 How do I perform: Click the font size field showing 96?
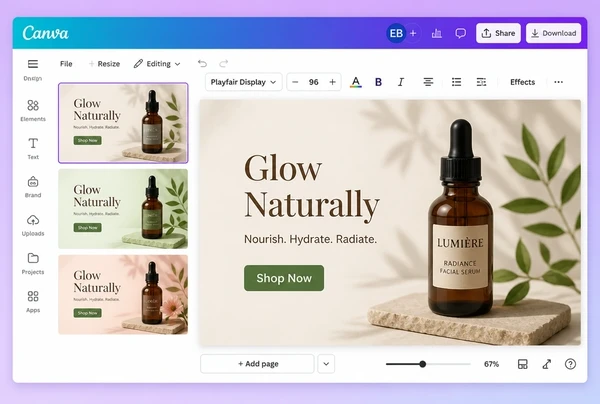tap(314, 82)
